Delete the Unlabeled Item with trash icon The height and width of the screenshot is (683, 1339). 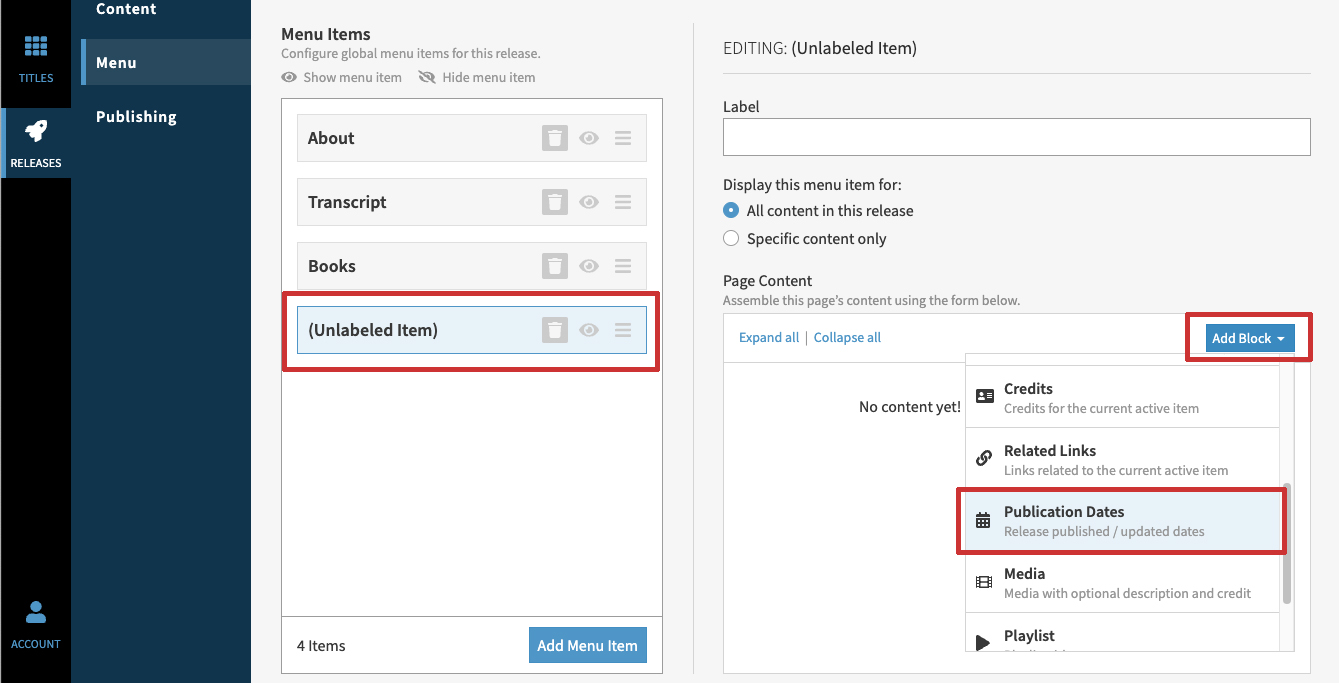[x=555, y=330]
